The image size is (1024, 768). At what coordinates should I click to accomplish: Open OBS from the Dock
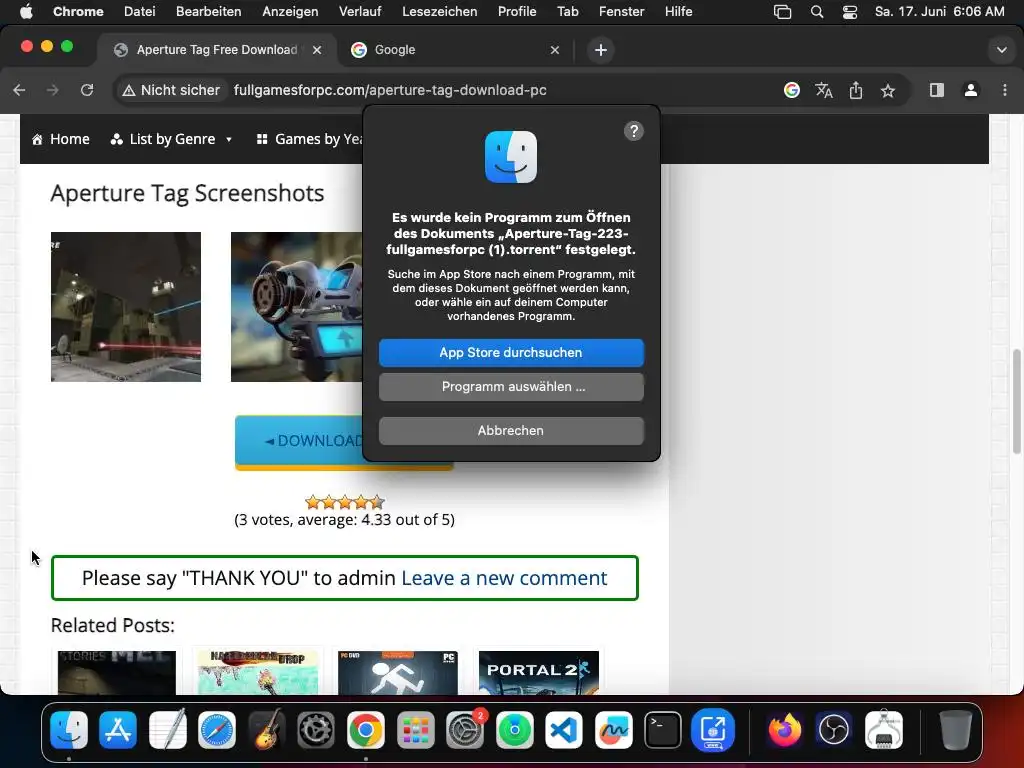coord(834,729)
